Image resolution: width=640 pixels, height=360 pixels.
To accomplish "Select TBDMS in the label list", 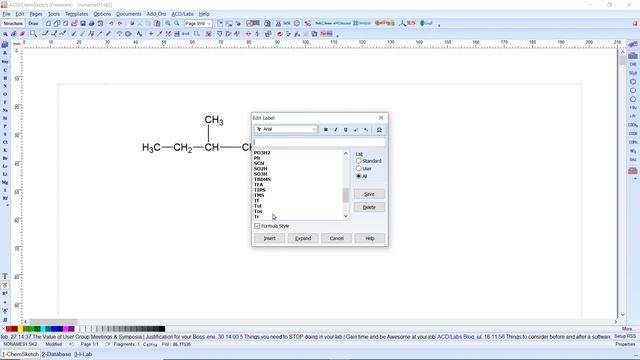I will (262, 179).
